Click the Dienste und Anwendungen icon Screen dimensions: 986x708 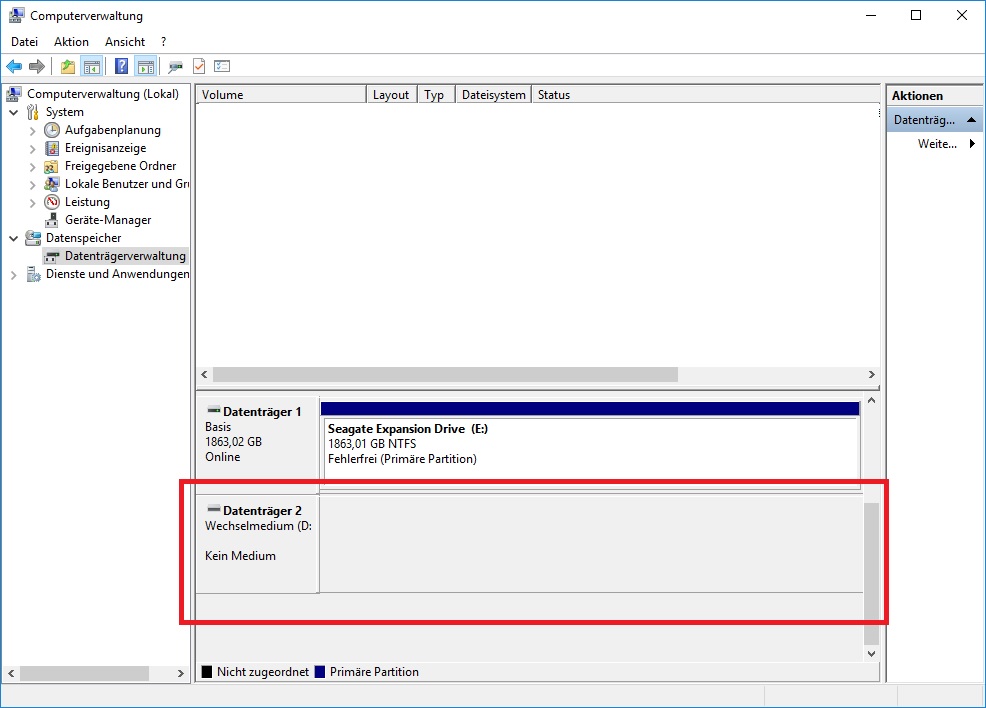coord(33,274)
